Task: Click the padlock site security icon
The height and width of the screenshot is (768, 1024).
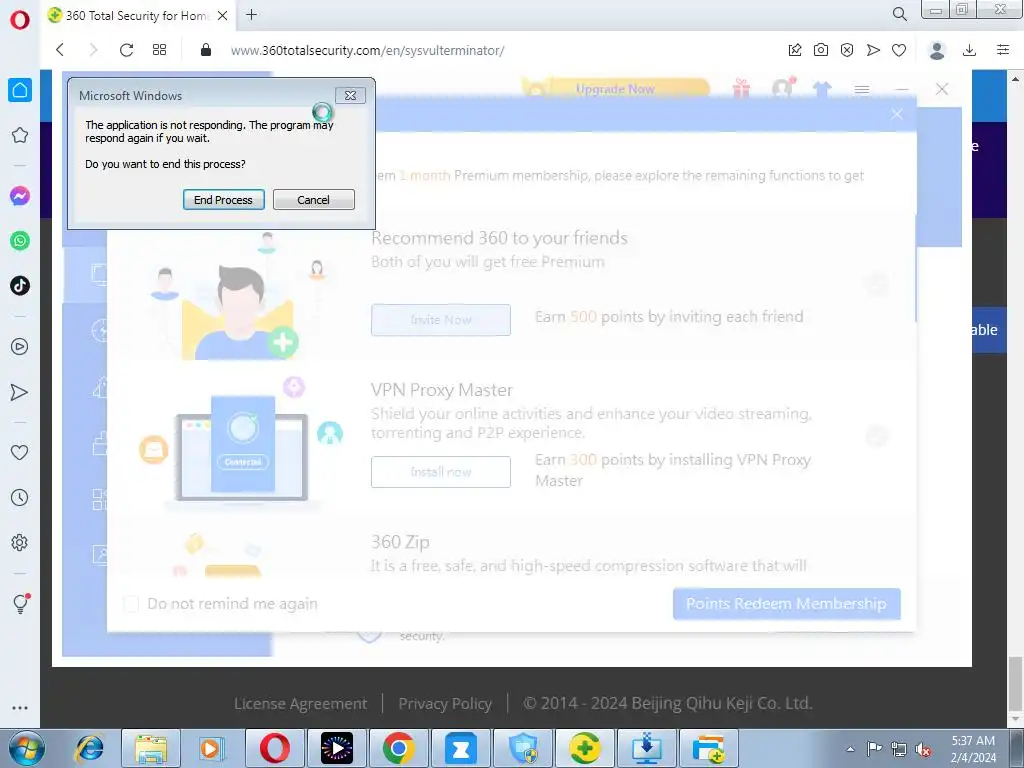Action: pyautogui.click(x=206, y=50)
